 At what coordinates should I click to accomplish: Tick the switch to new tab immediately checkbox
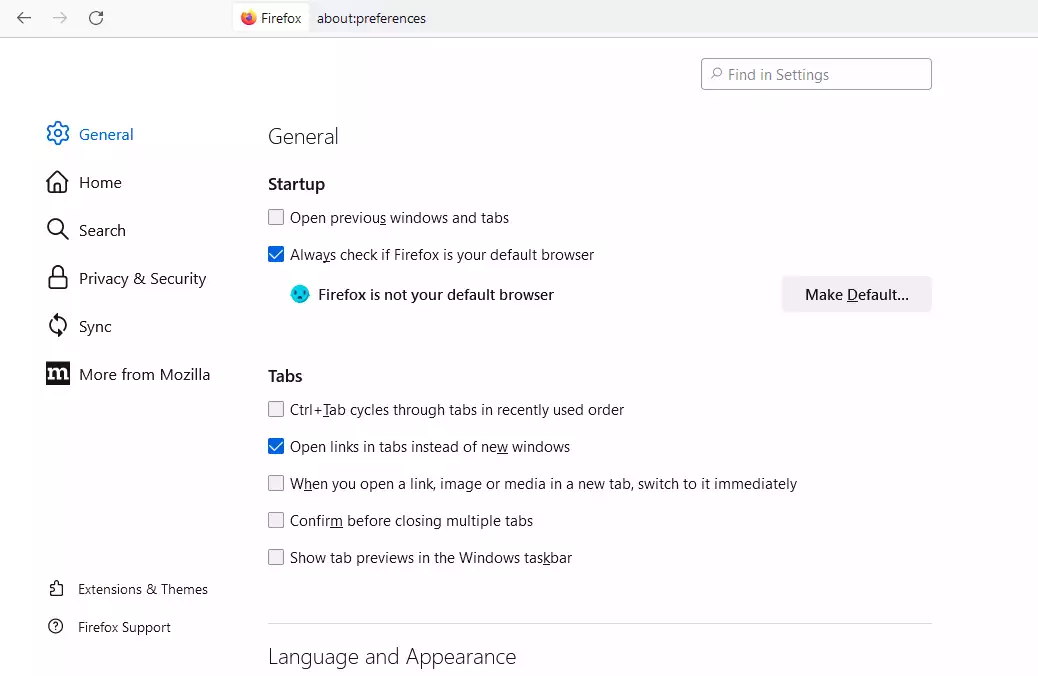pyautogui.click(x=276, y=483)
